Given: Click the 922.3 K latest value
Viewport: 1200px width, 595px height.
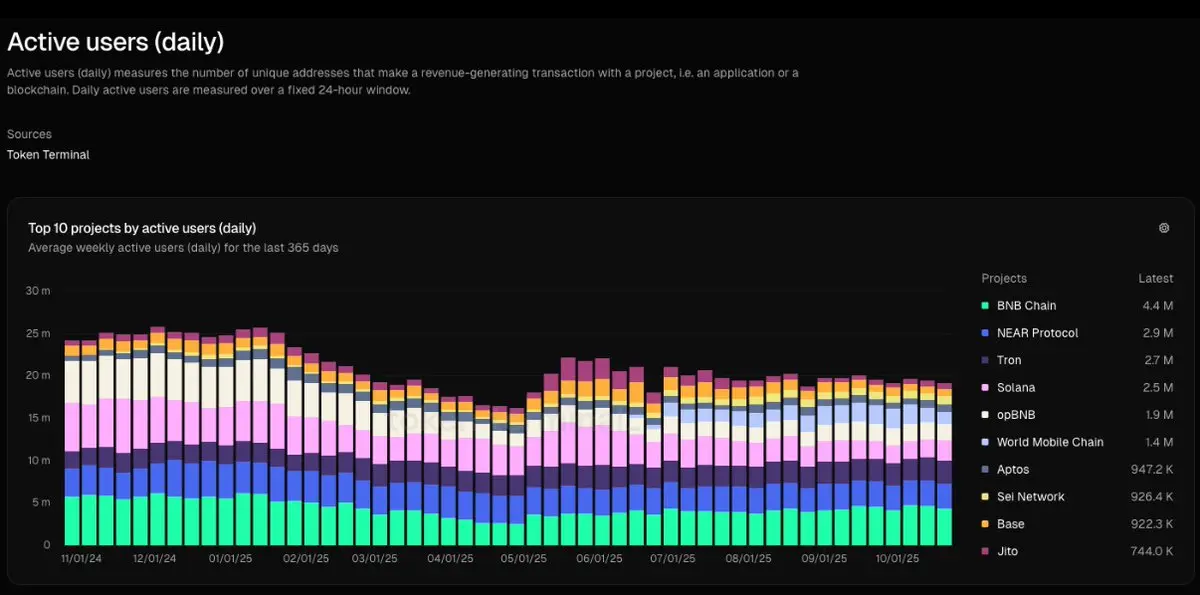Looking at the screenshot, I should pyautogui.click(x=1153, y=524).
